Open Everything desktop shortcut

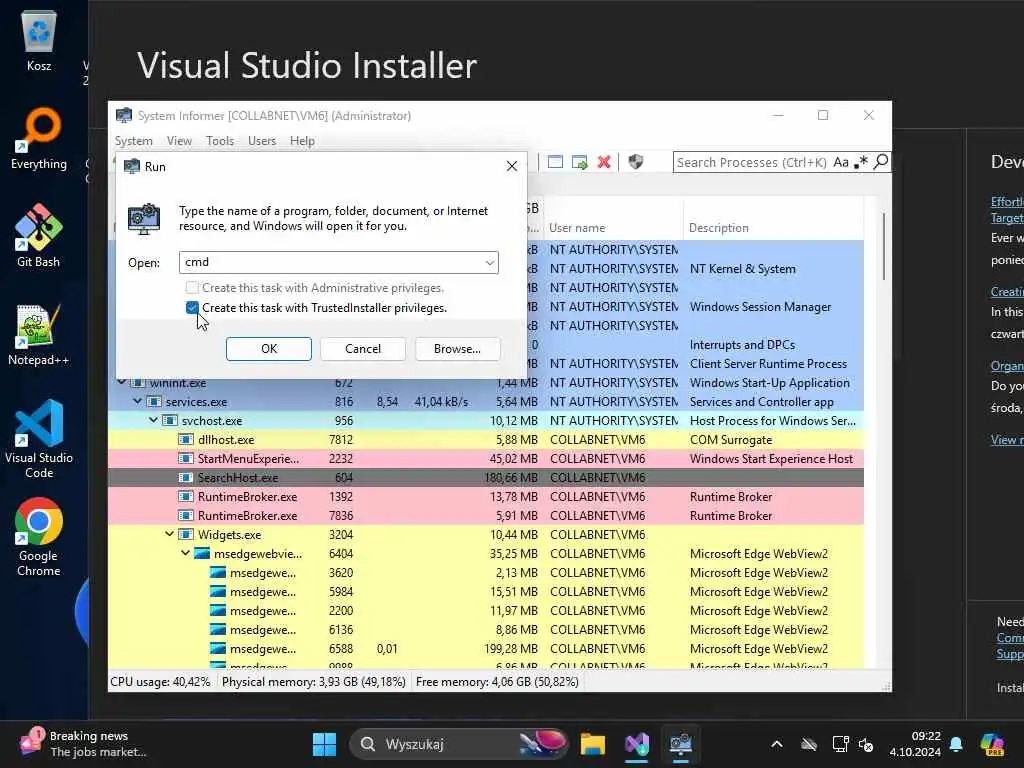(x=39, y=138)
